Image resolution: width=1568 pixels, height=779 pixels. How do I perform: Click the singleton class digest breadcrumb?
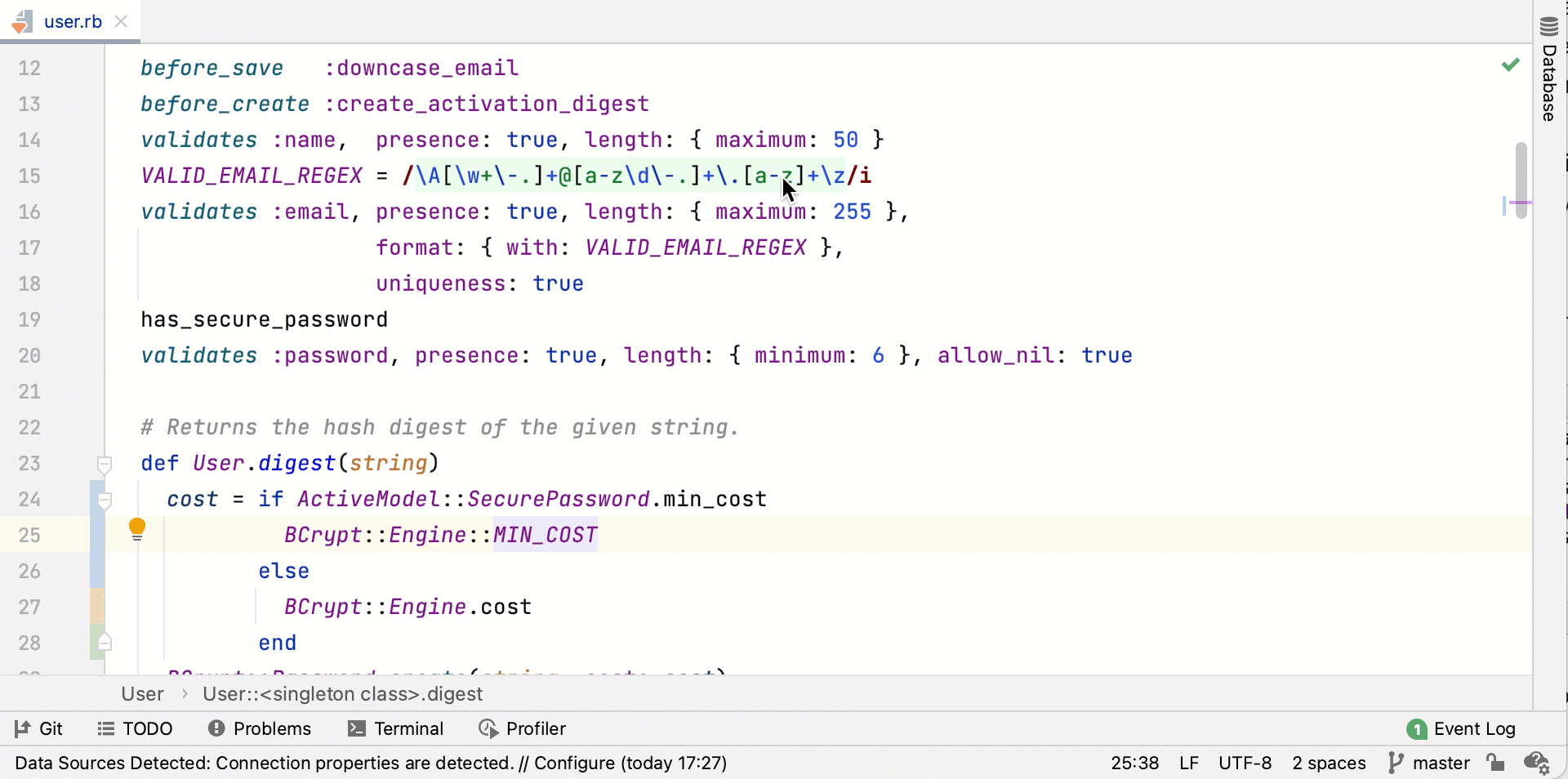coord(342,694)
